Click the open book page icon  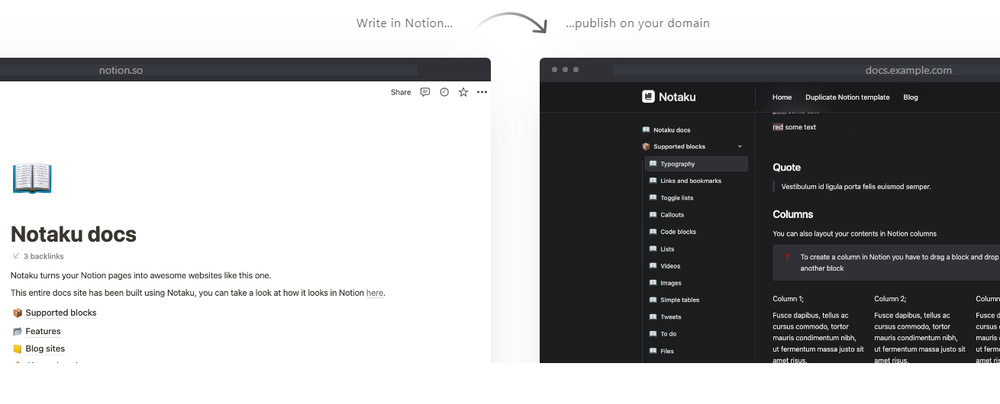coord(32,178)
